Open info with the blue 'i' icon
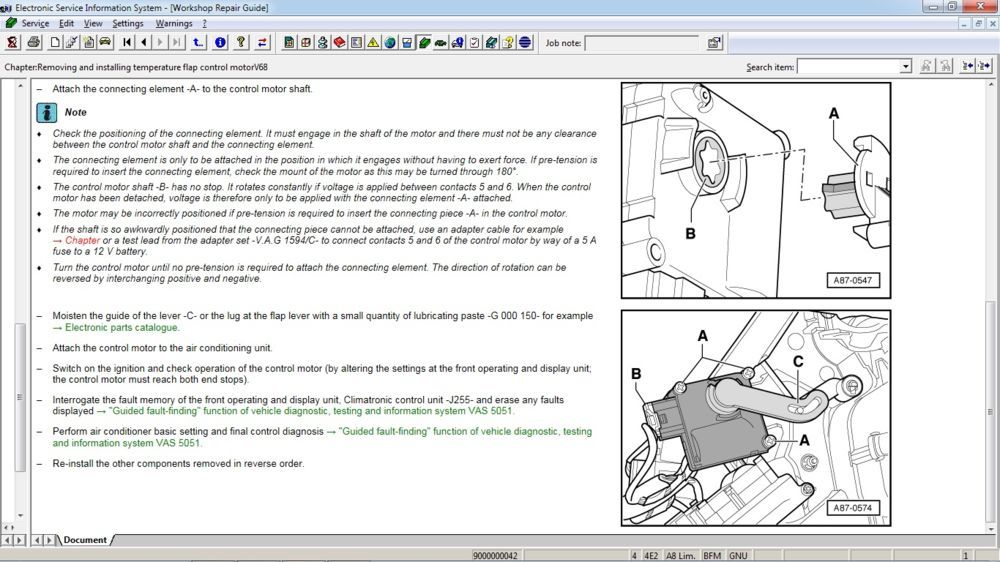The width and height of the screenshot is (1000, 562). click(220, 43)
